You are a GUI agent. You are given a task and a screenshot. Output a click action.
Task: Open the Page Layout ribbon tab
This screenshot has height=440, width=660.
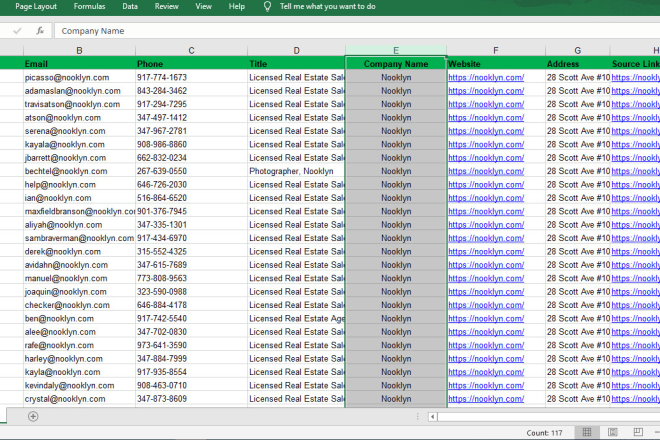click(36, 6)
